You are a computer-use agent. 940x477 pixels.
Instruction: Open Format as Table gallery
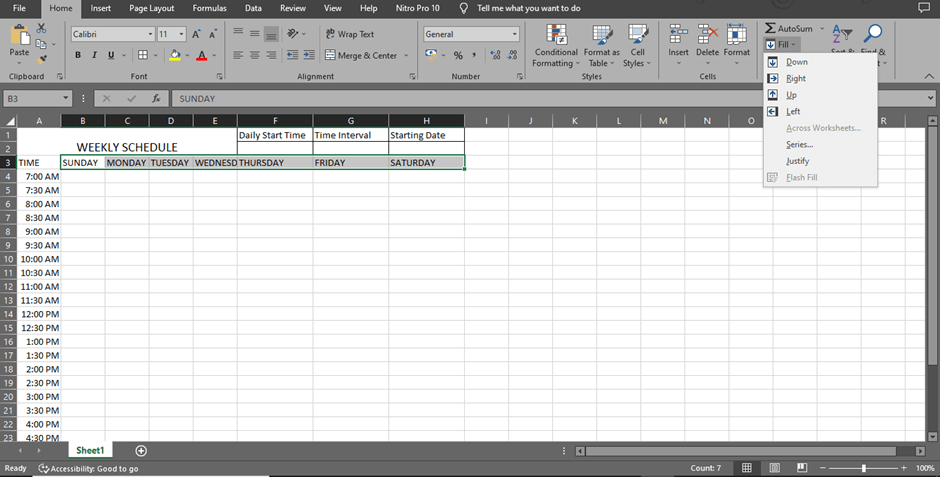point(602,46)
